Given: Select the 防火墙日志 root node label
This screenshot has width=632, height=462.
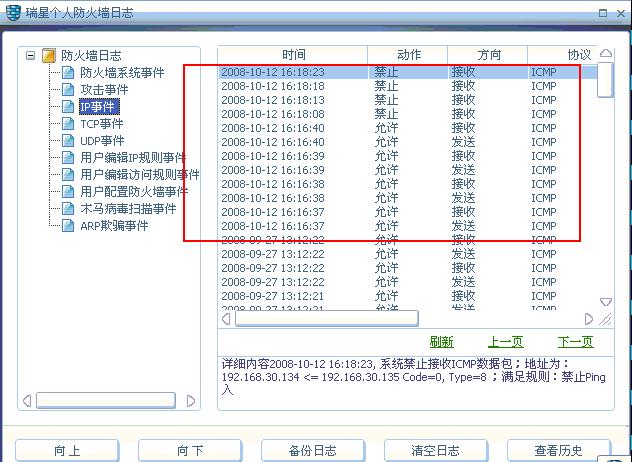Looking at the screenshot, I should 91,55.
